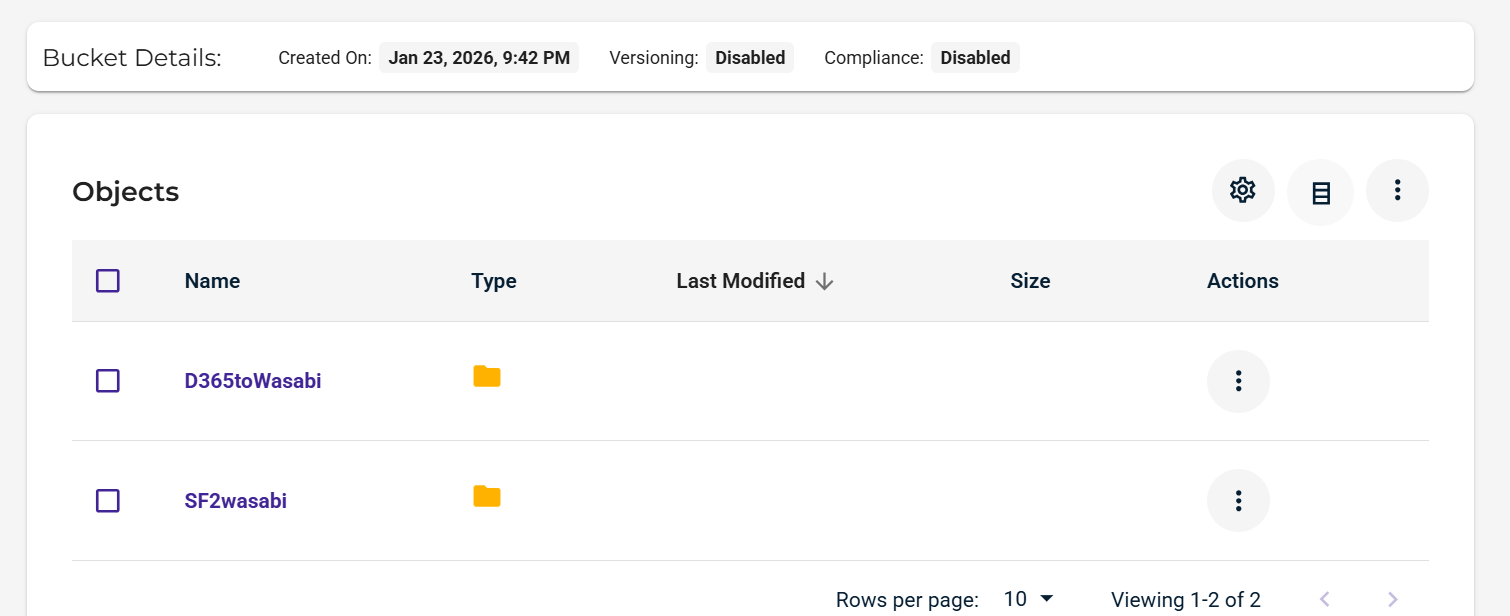This screenshot has height=616, width=1510.
Task: Check the select all objects checkbox
Action: pyautogui.click(x=108, y=281)
